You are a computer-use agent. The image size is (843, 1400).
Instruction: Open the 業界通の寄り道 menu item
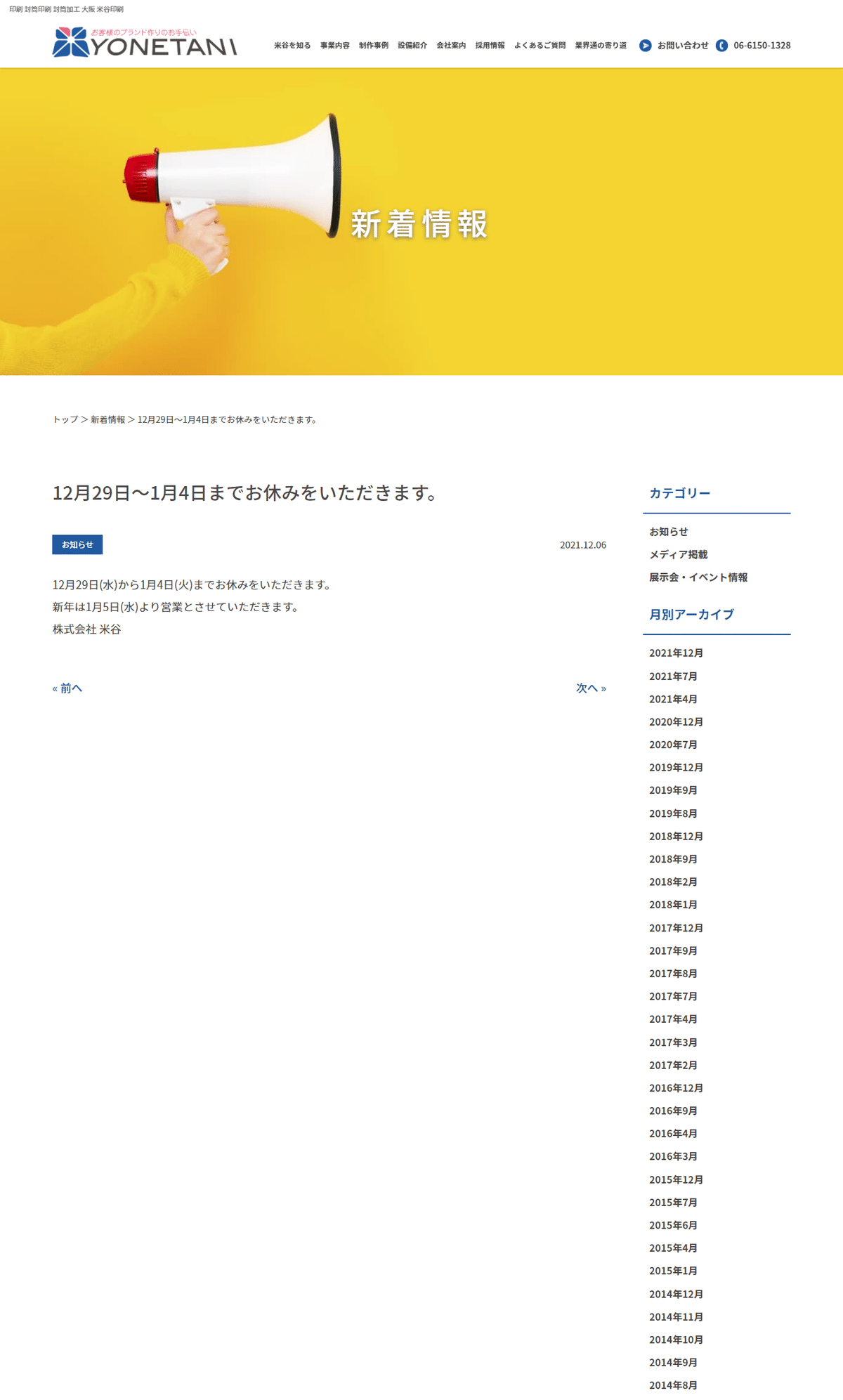601,46
